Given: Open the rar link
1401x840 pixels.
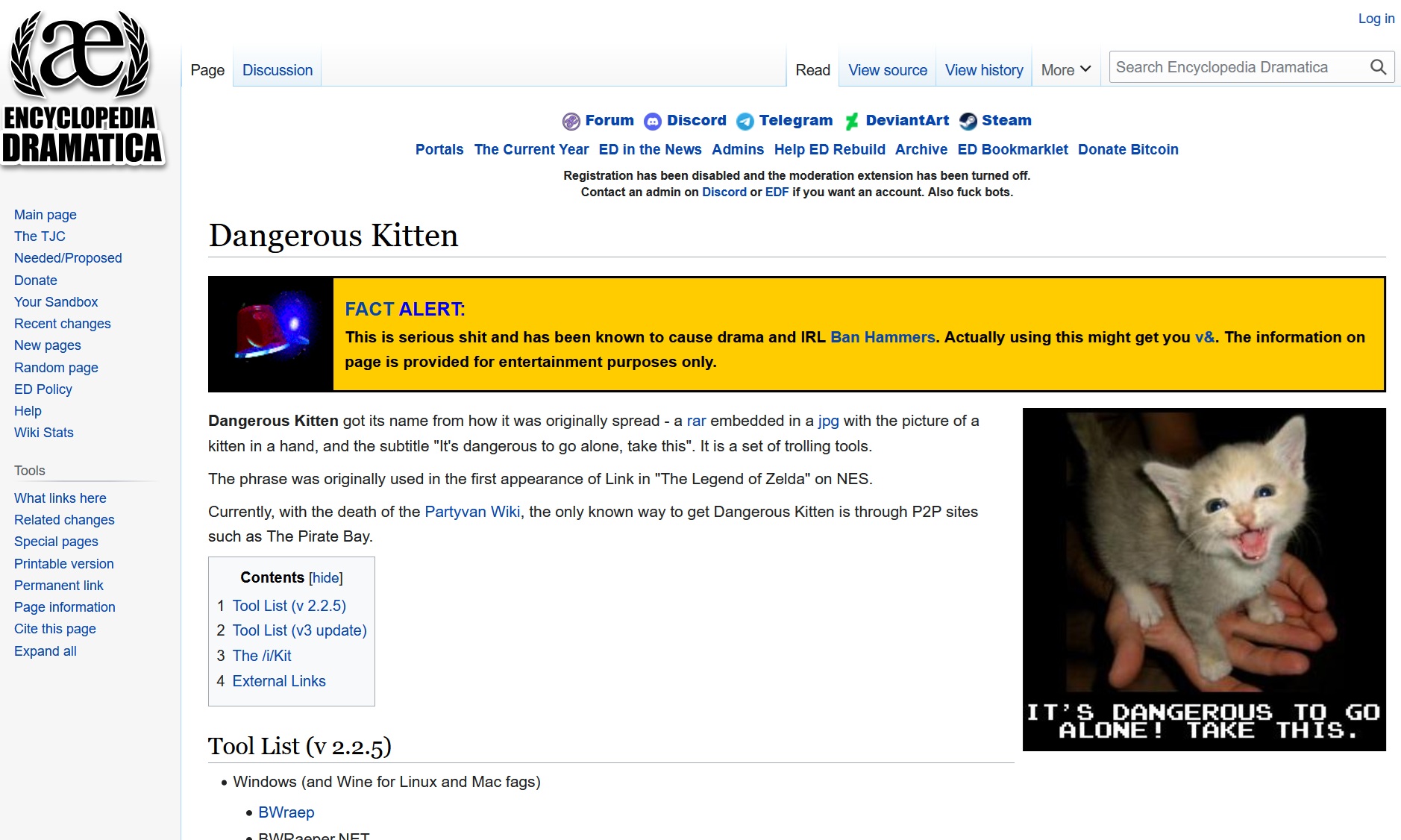Looking at the screenshot, I should point(696,421).
